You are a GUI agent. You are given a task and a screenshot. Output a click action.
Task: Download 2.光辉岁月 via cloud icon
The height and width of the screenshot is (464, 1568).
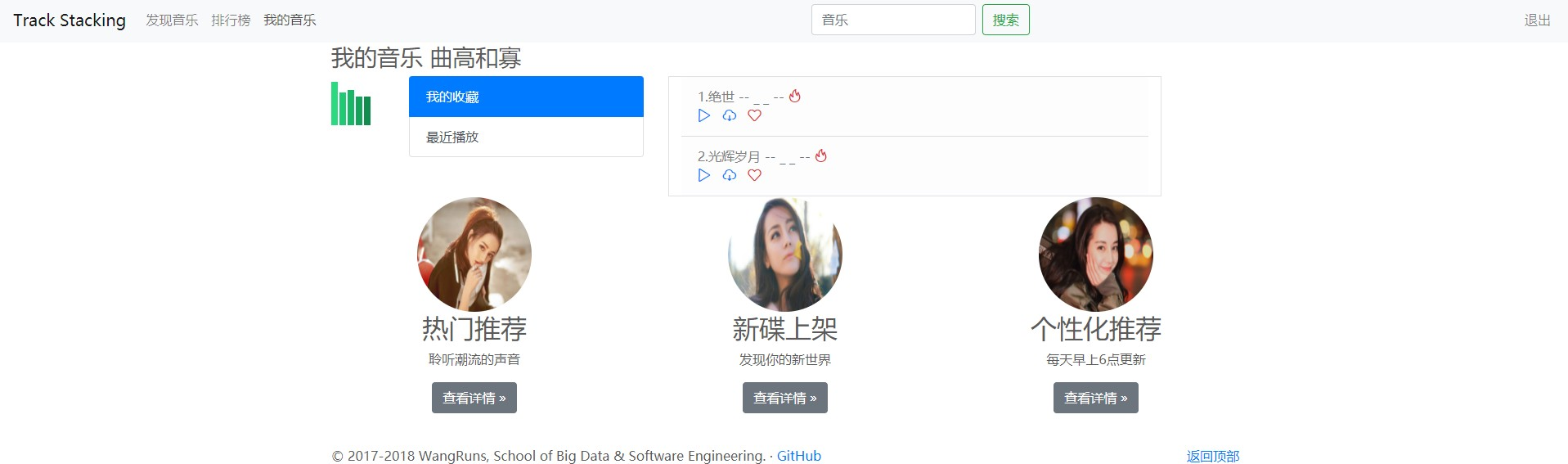point(730,175)
